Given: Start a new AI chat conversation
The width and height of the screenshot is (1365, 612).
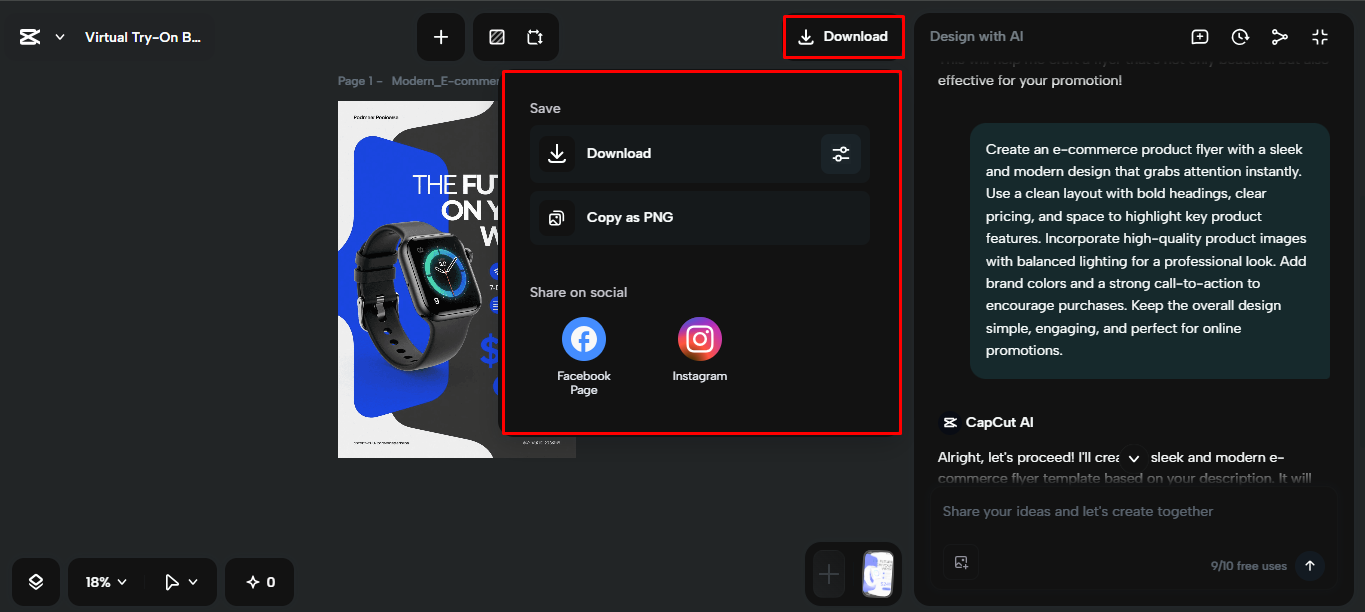Looking at the screenshot, I should (x=1199, y=36).
